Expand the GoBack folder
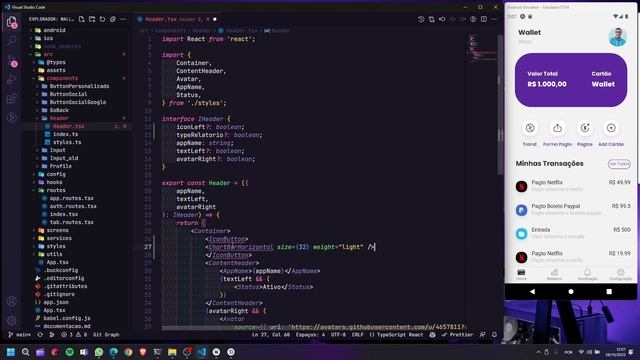Viewport: 640px width, 360px height. [x=59, y=110]
